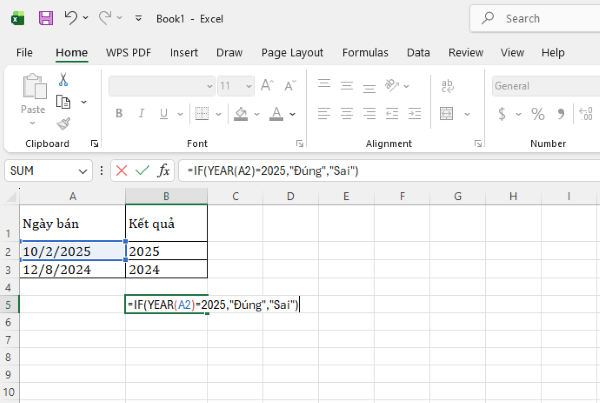Increase Indent icon
The width and height of the screenshot is (600, 403).
[415, 114]
